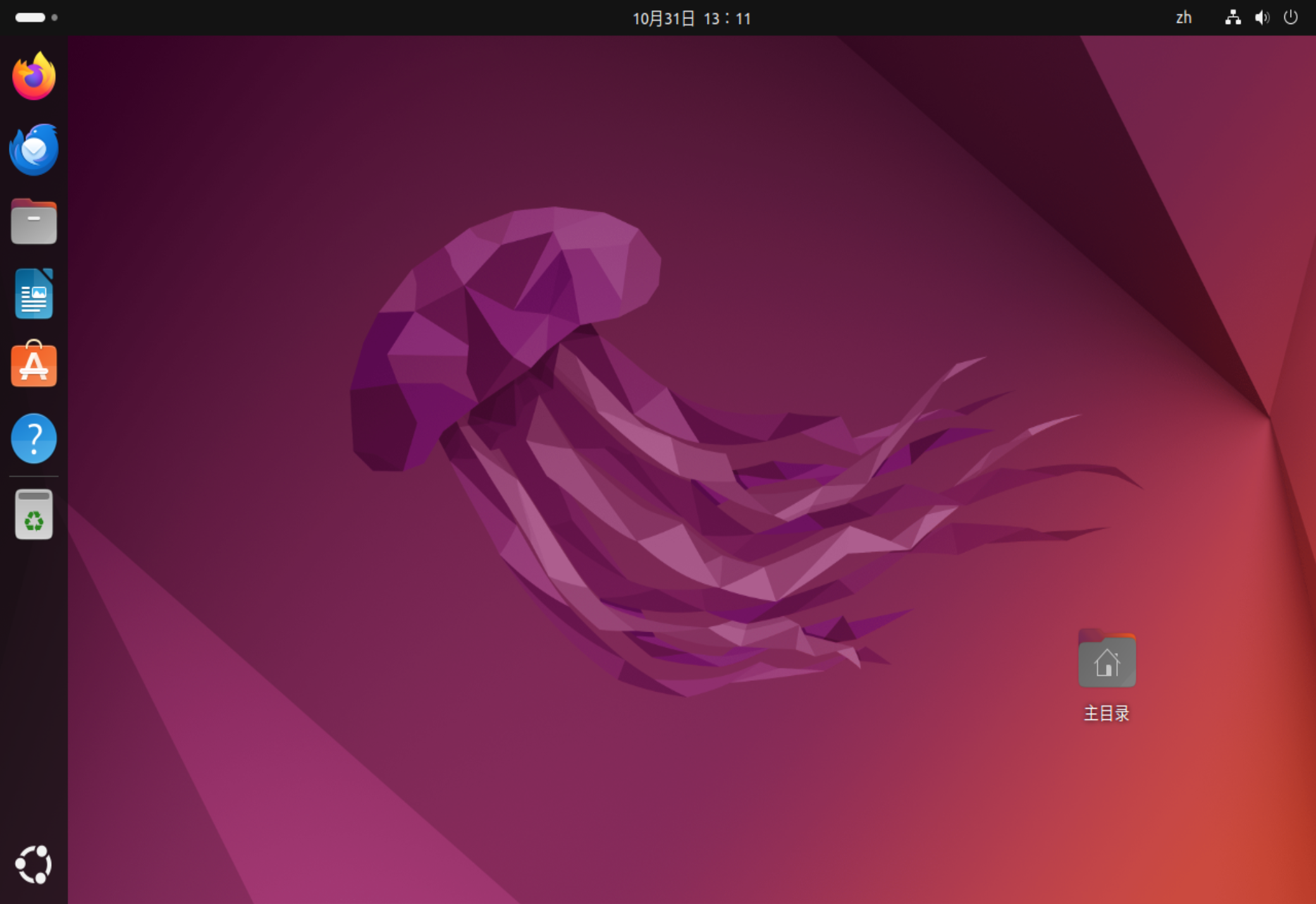Click the separator line above the Trash icon

[34, 476]
